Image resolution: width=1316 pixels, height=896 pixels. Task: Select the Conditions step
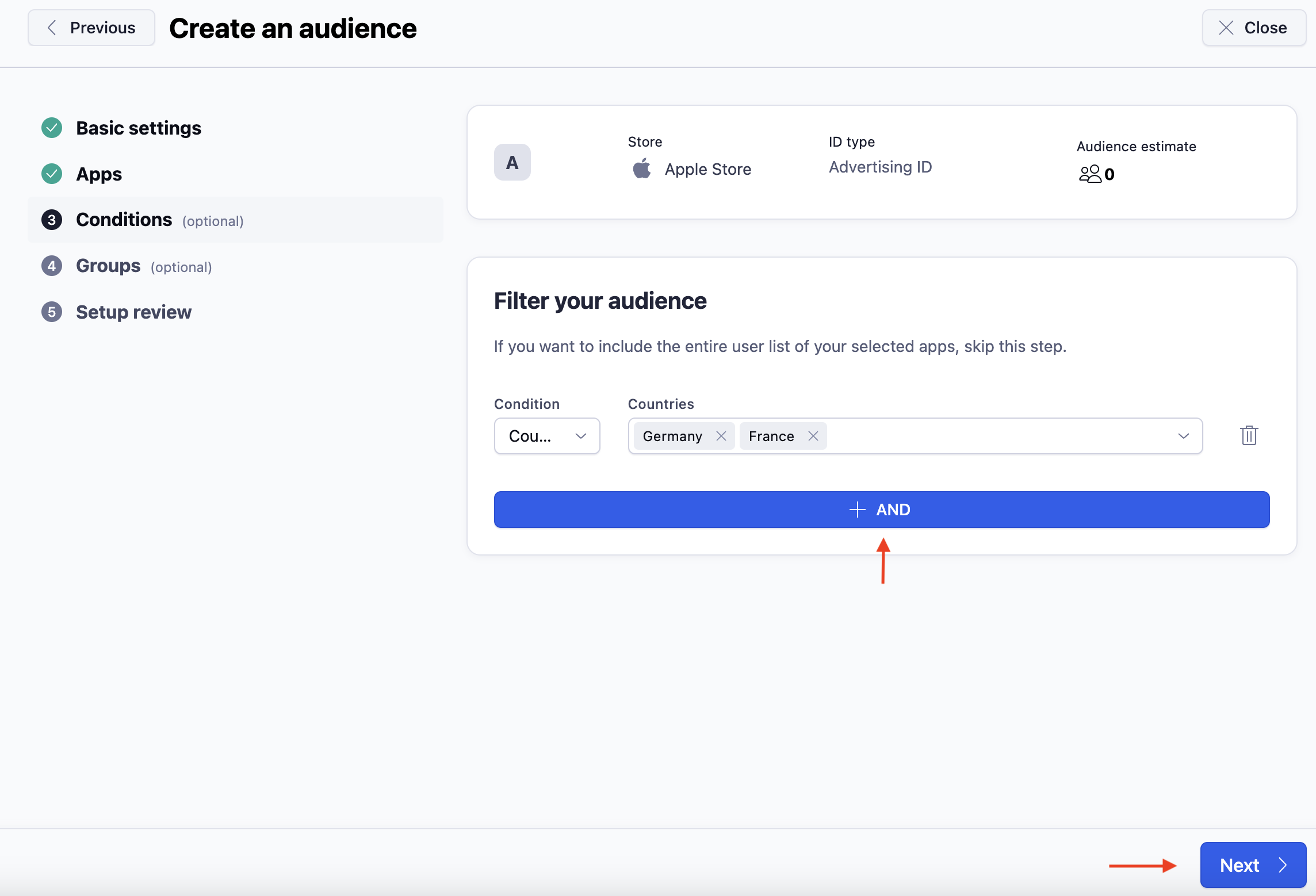point(235,220)
